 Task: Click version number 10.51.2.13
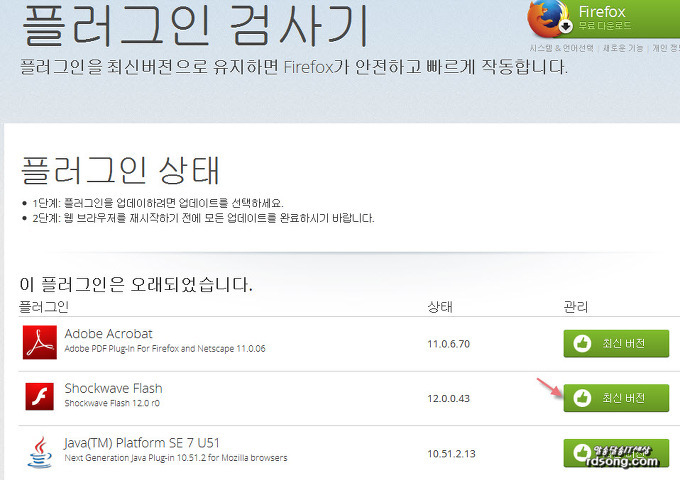click(451, 454)
